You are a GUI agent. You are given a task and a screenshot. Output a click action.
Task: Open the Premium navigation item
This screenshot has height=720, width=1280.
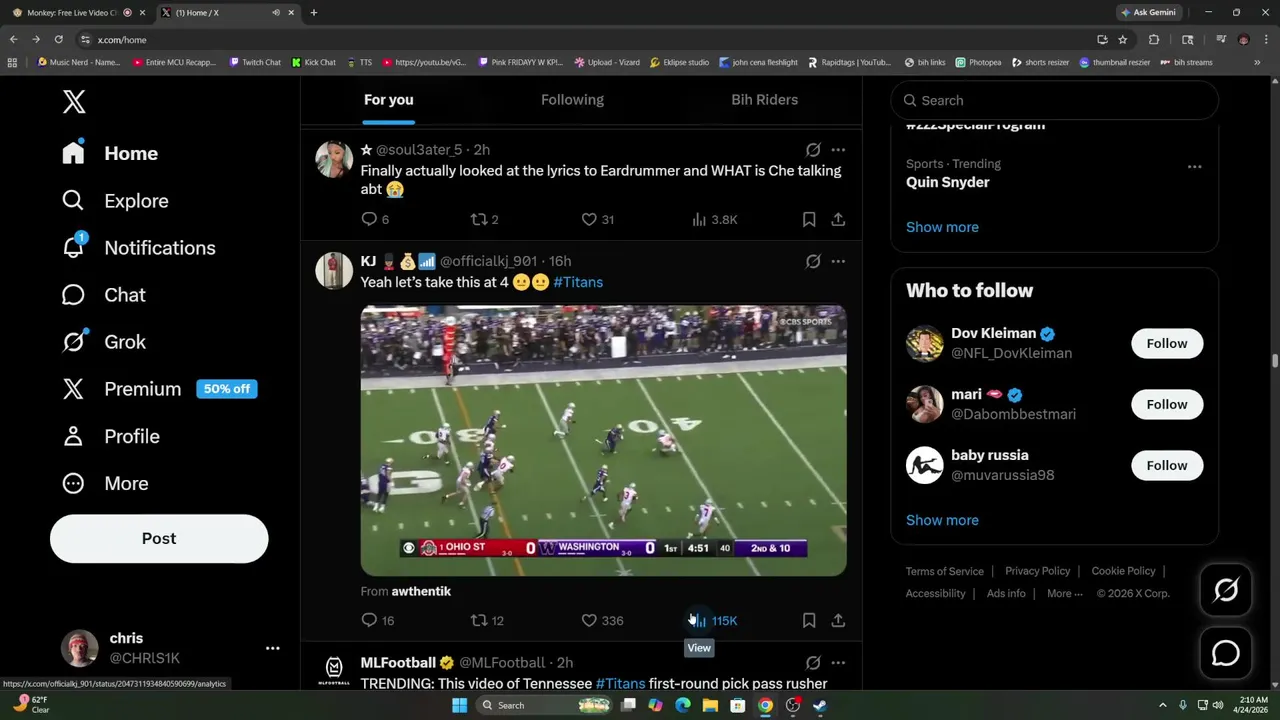coord(121,389)
